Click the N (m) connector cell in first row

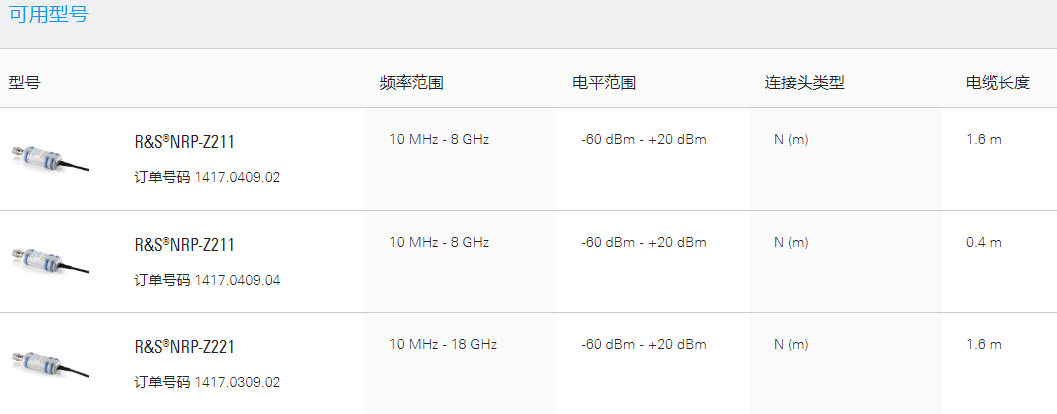(791, 140)
